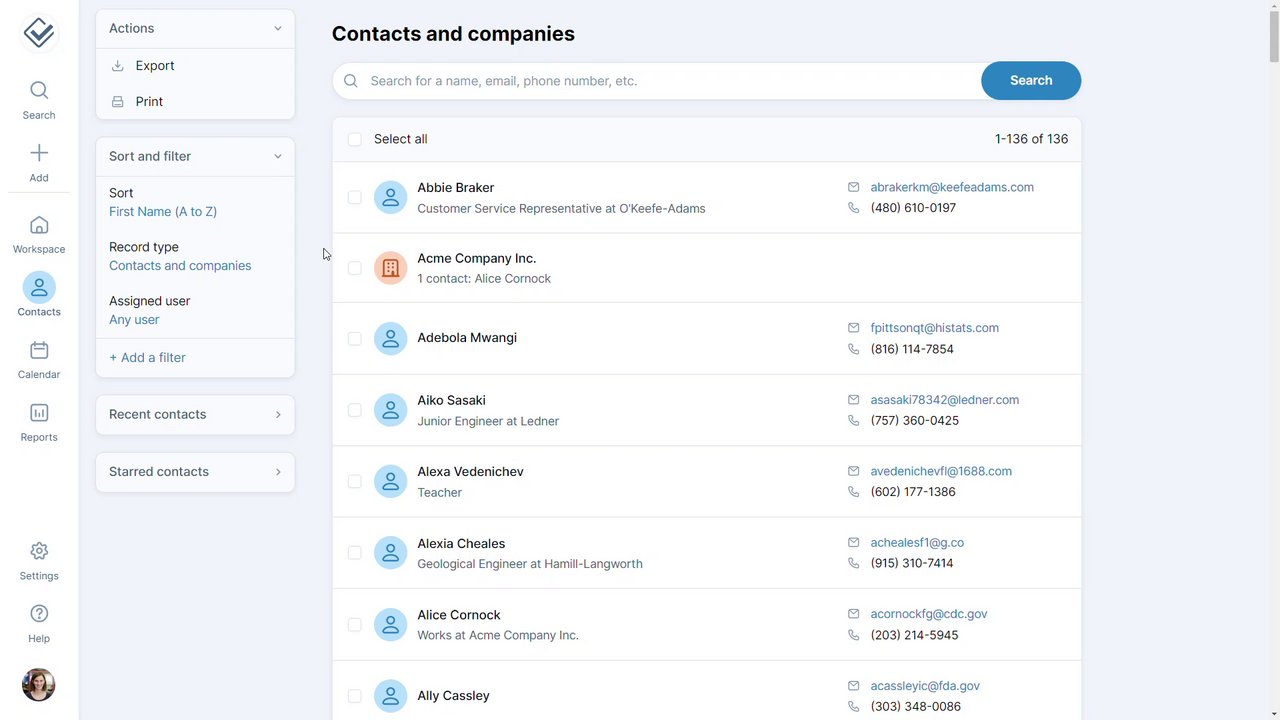Choose Print in the Actions menu

tap(149, 102)
